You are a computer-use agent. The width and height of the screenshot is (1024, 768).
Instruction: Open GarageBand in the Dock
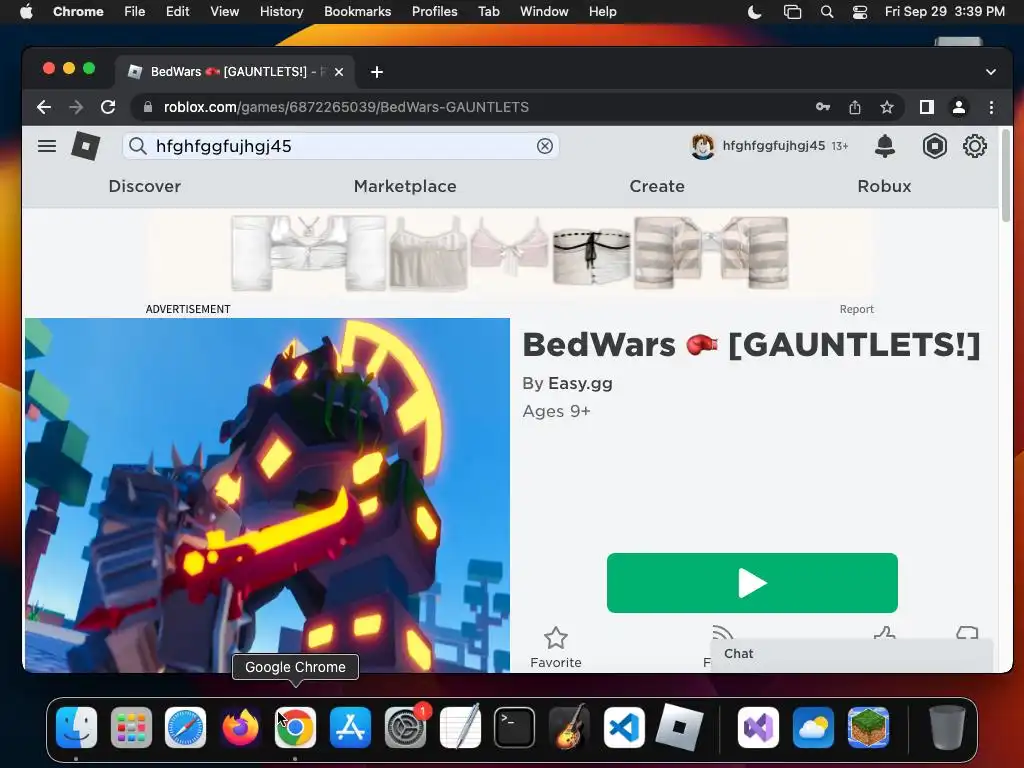[x=569, y=727]
